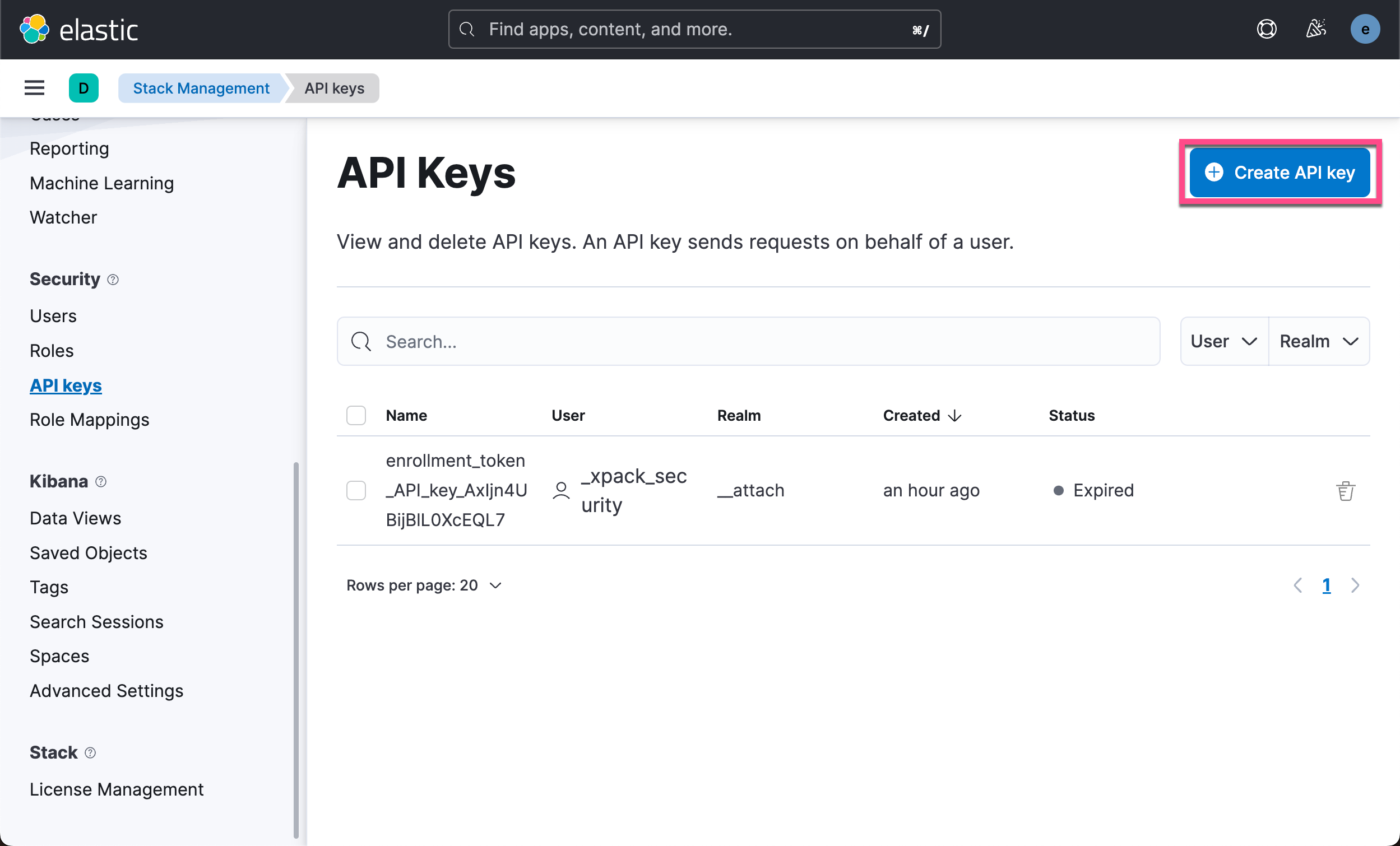This screenshot has height=846, width=1400.
Task: Click the green D space avatar
Action: point(84,88)
